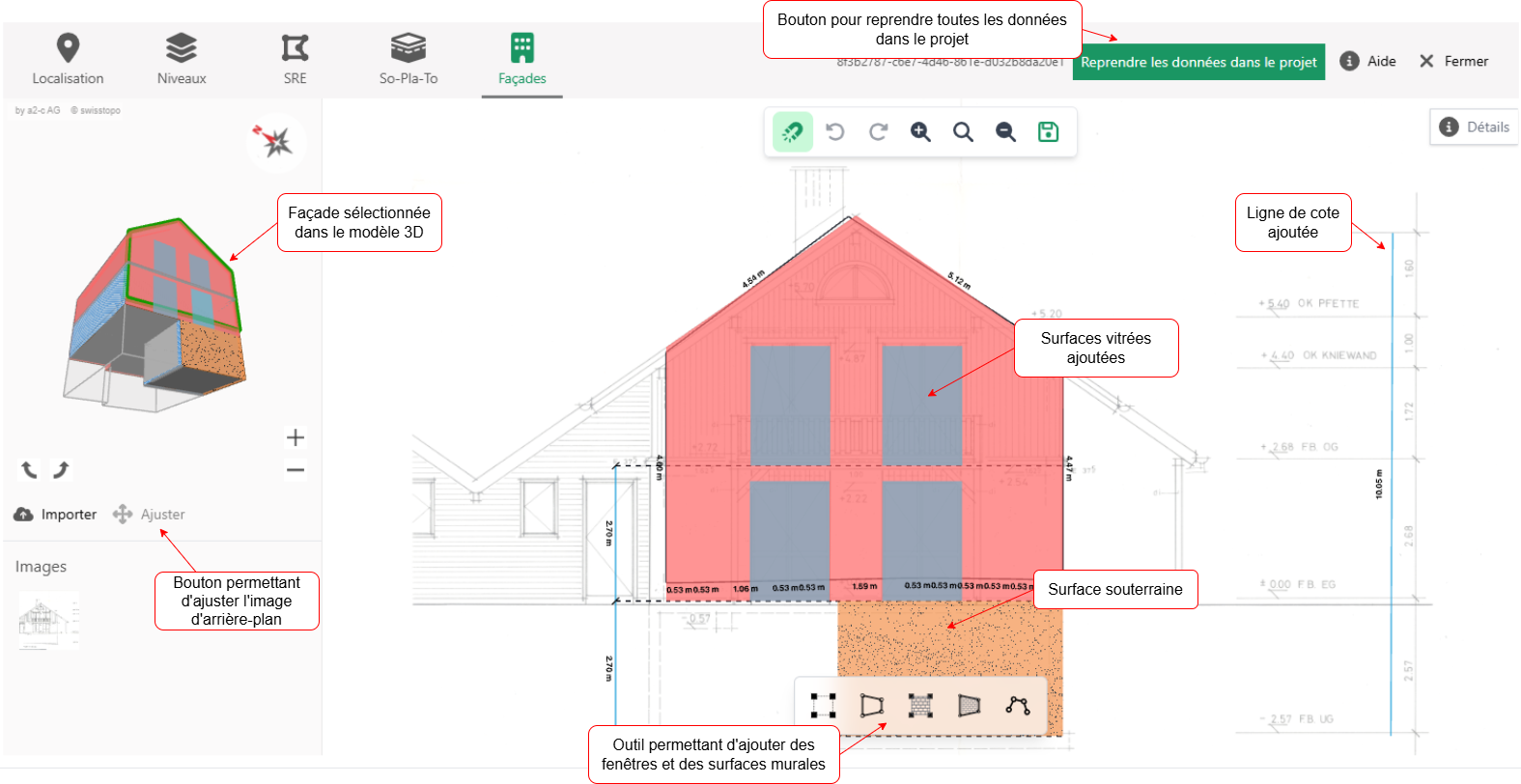The height and width of the screenshot is (784, 1521).
Task: Zoom in on the façade drawing
Action: click(x=920, y=131)
